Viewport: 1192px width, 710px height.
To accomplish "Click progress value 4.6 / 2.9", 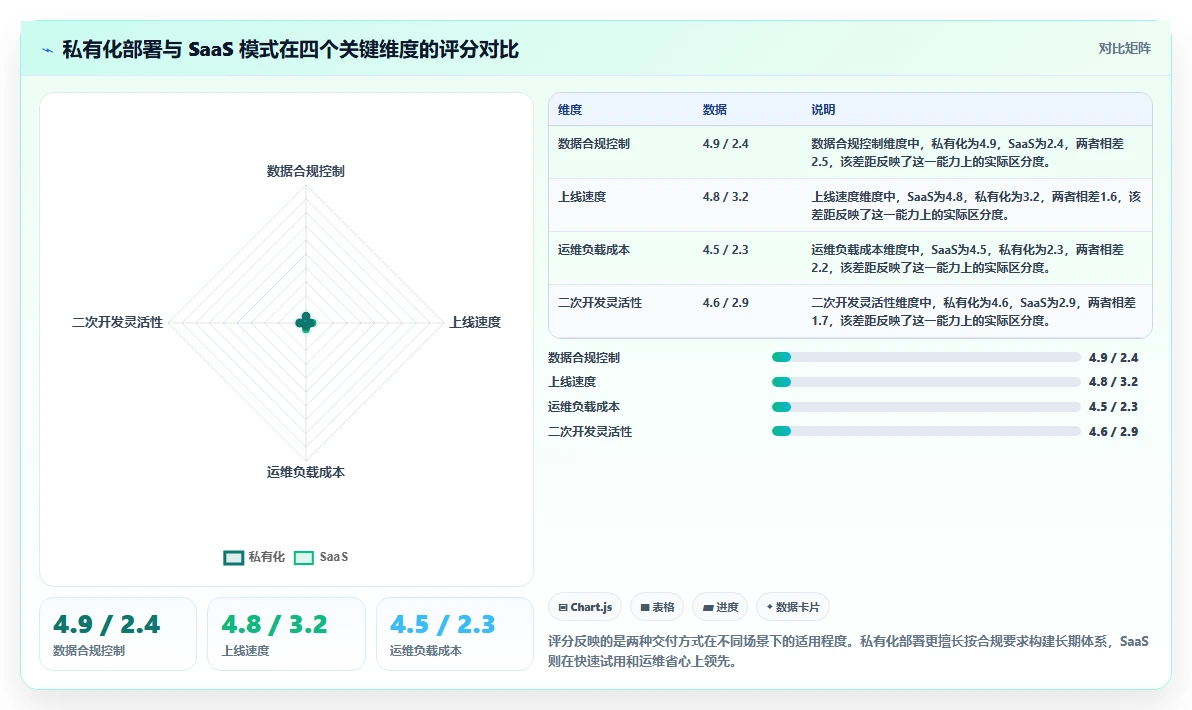I will (1113, 432).
